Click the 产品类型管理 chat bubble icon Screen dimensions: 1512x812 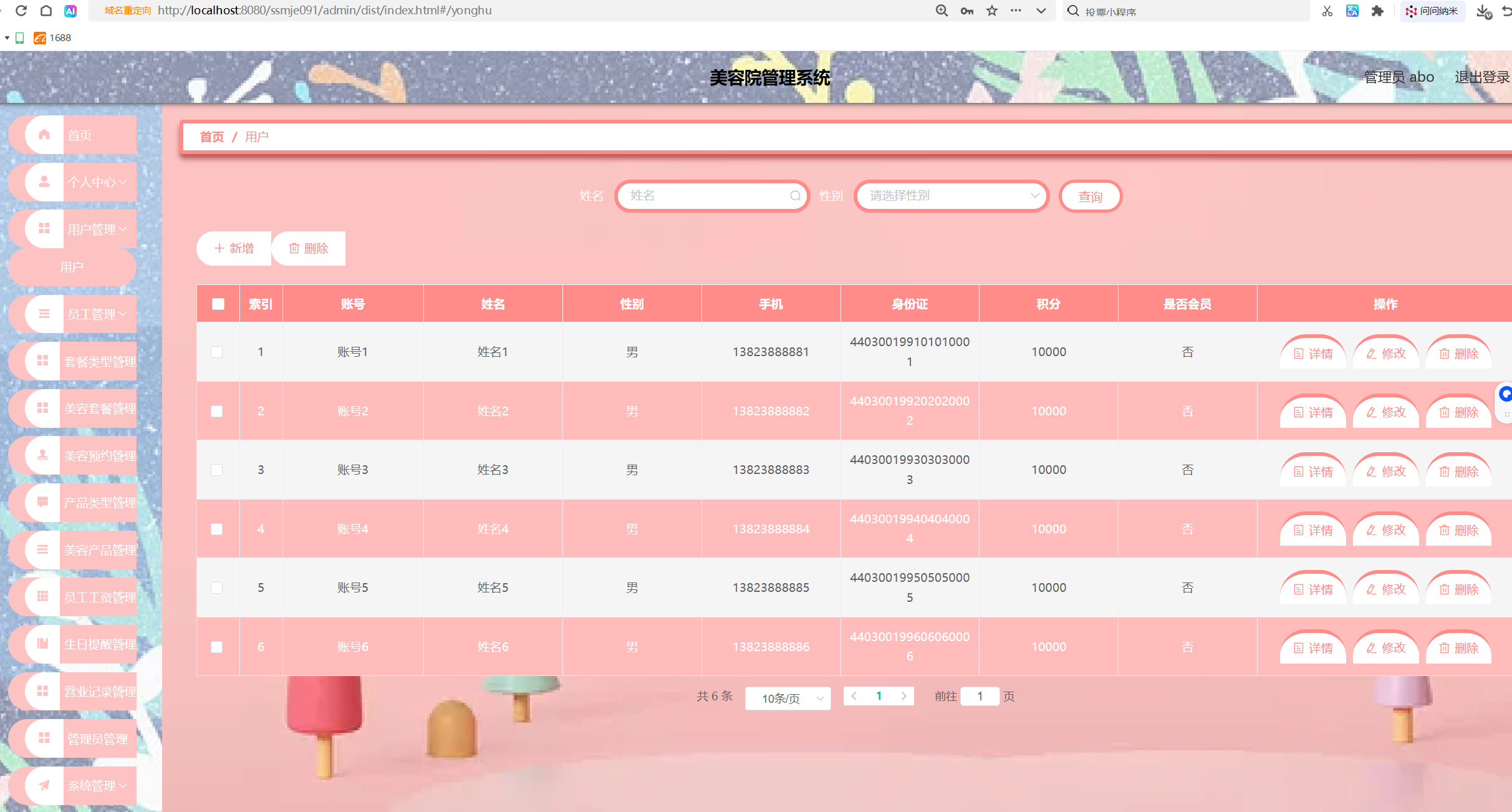tap(43, 502)
